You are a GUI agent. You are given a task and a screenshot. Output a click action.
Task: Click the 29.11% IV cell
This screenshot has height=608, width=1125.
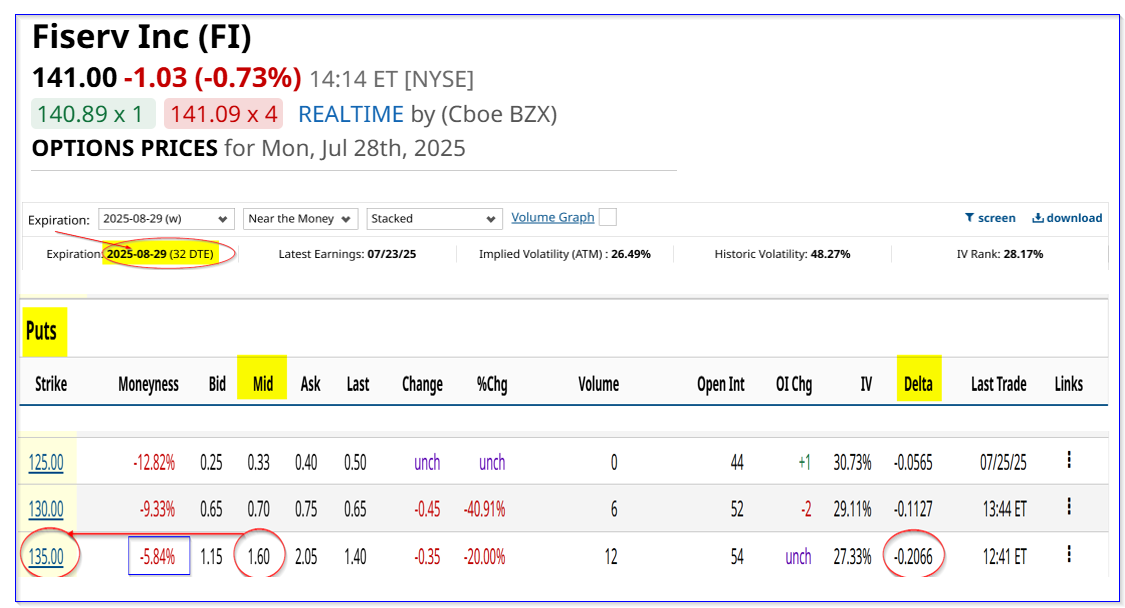click(x=852, y=509)
